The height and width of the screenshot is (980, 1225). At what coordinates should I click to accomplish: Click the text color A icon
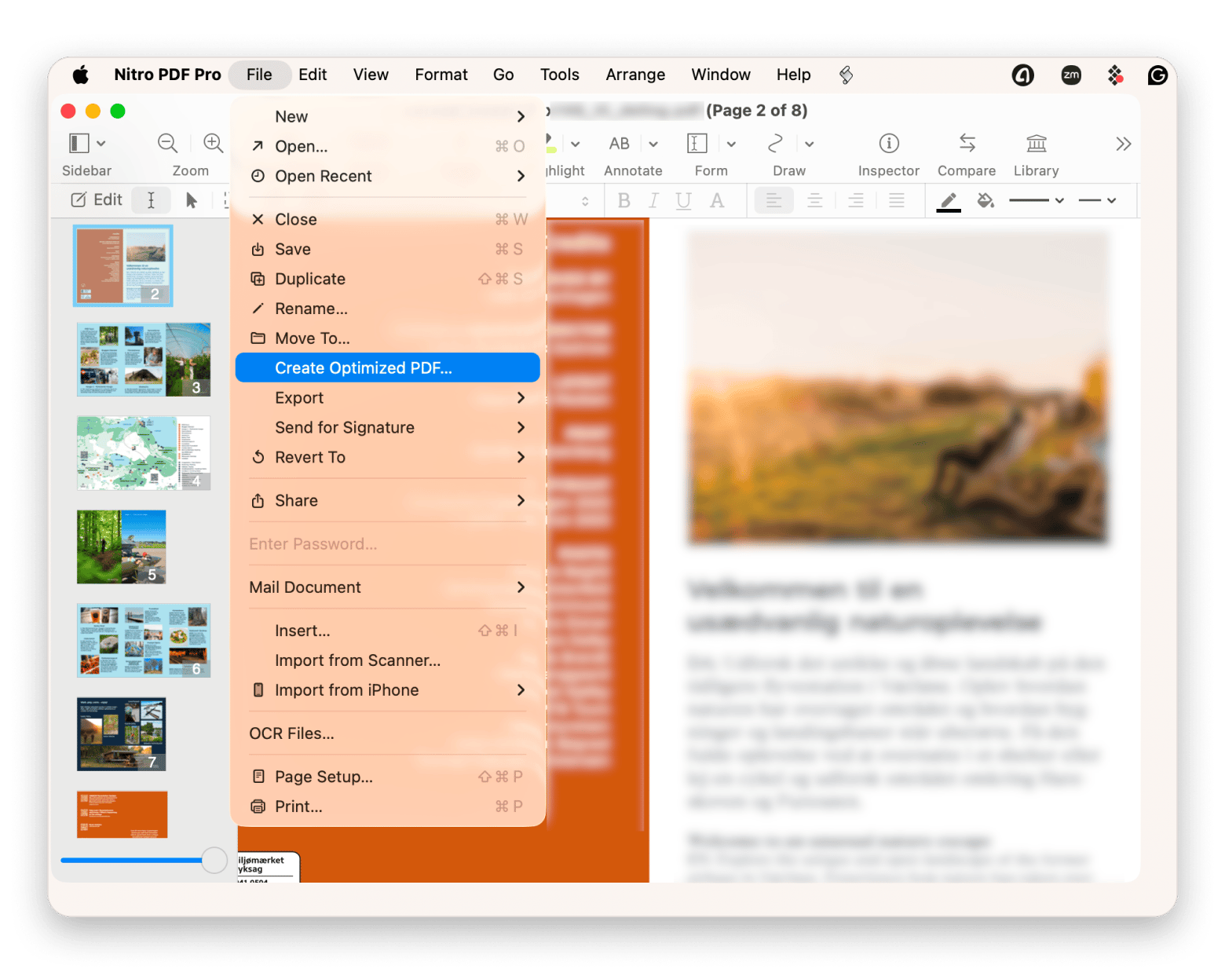(717, 200)
